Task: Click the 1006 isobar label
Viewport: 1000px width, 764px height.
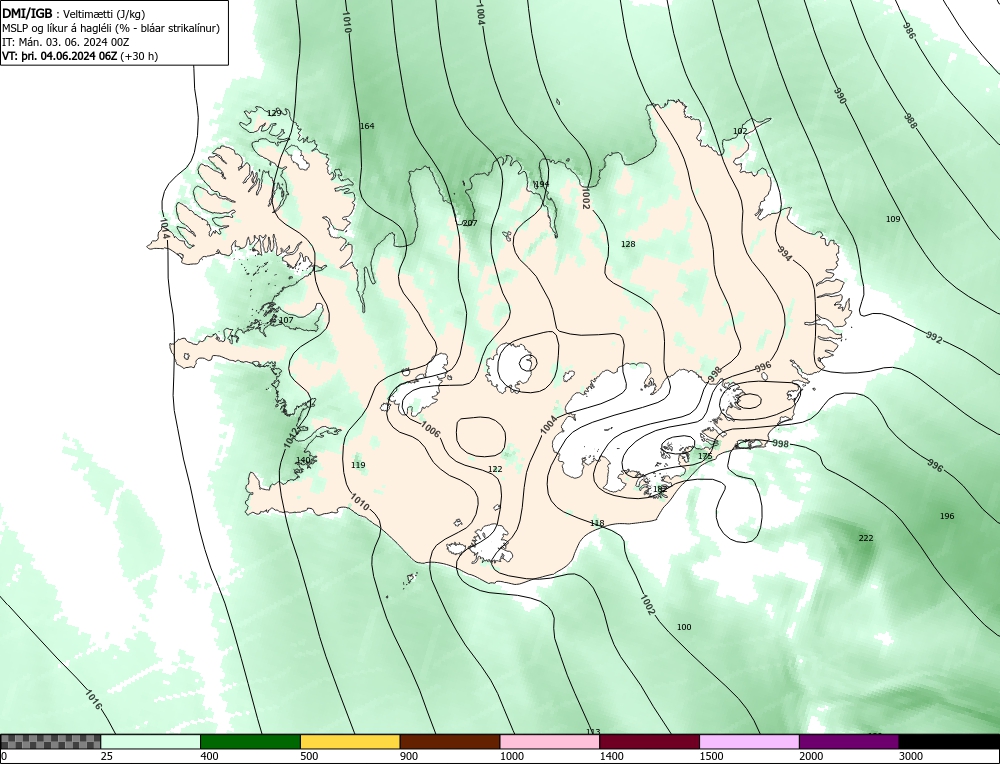Action: (x=430, y=430)
